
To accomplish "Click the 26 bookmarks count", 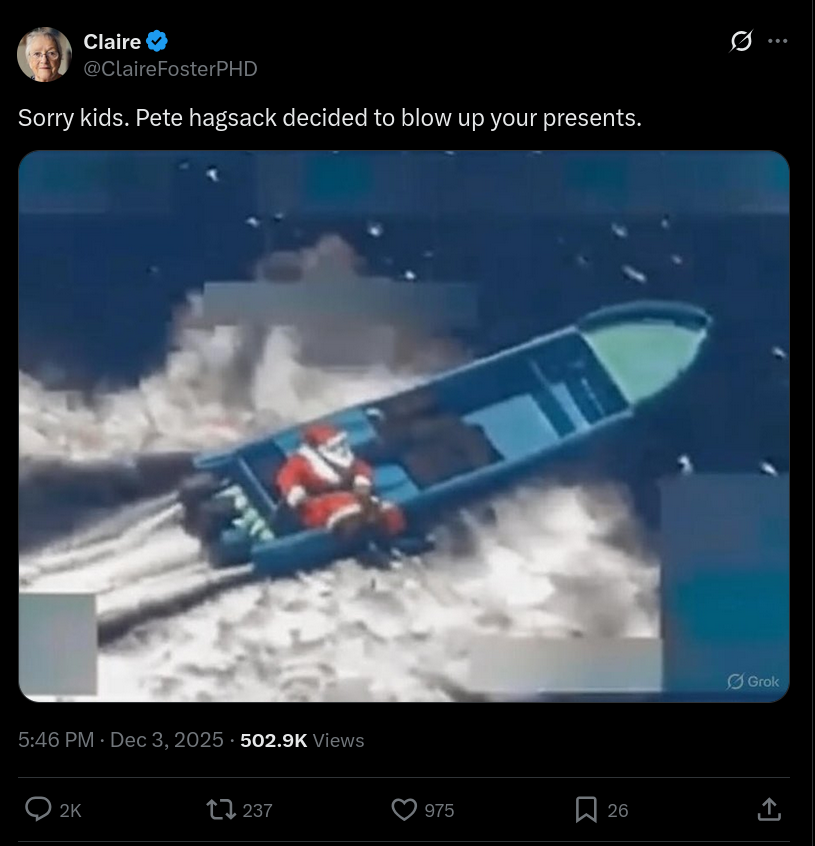I will pos(618,810).
